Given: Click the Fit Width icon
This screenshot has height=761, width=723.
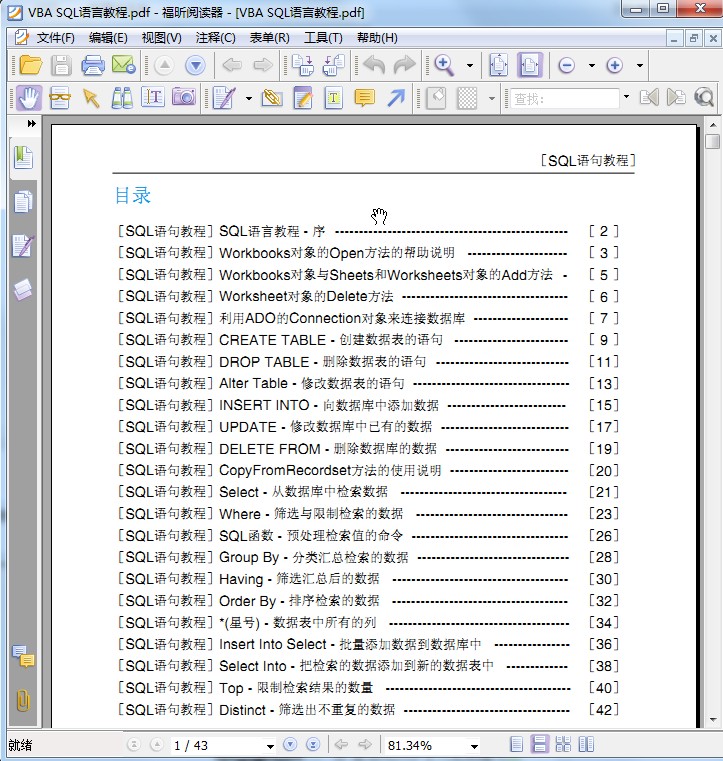Looking at the screenshot, I should tap(529, 65).
